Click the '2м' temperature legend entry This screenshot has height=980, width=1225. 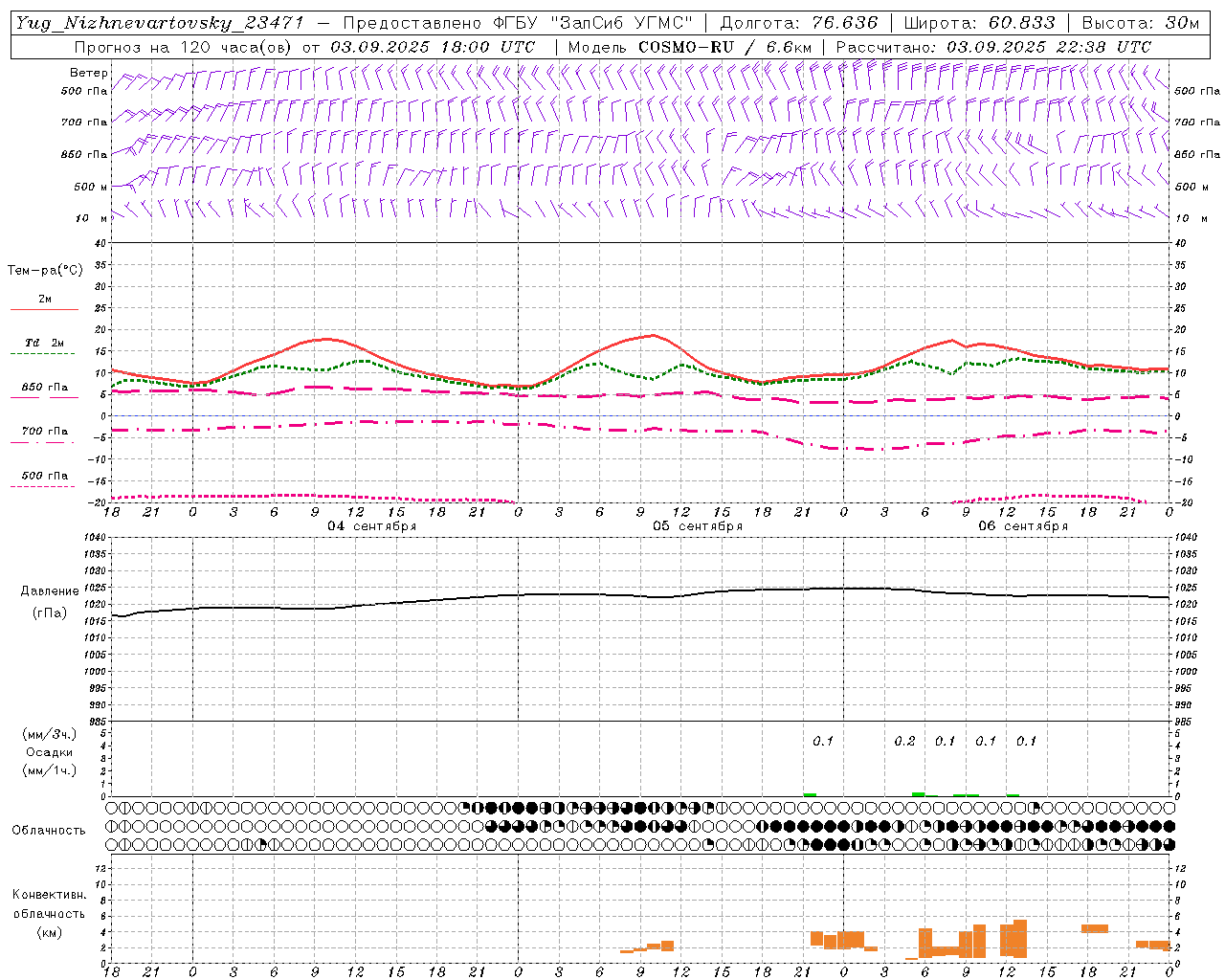45,299
